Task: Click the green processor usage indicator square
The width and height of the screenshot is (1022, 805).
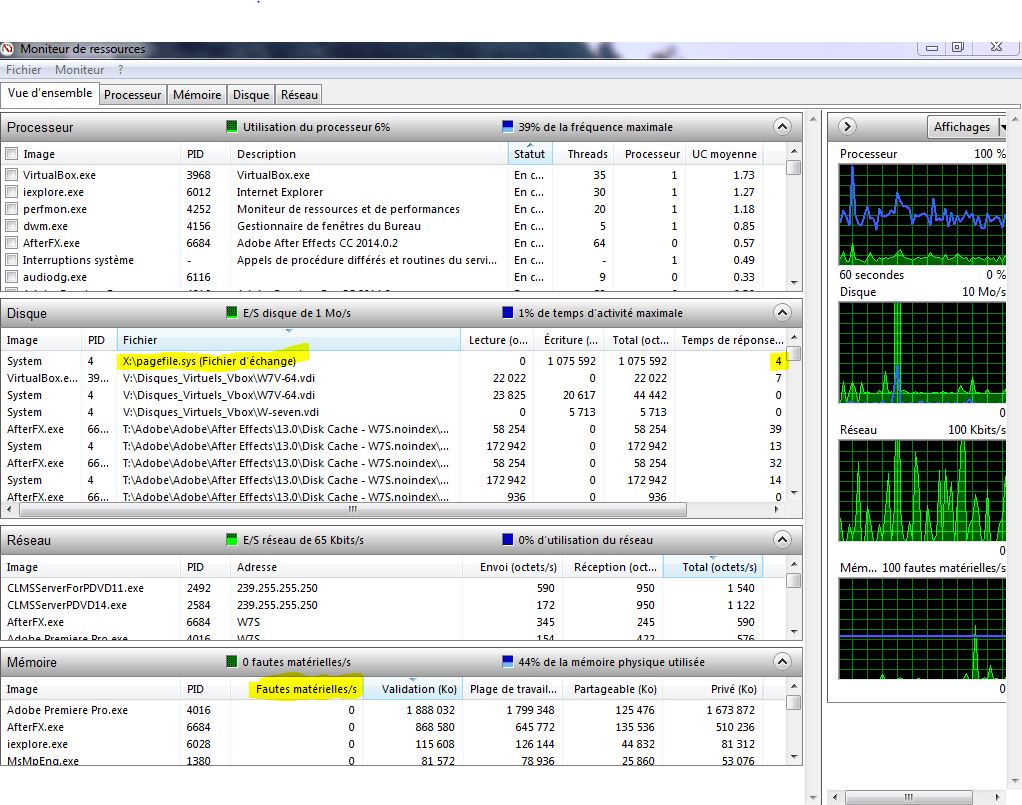Action: (232, 127)
